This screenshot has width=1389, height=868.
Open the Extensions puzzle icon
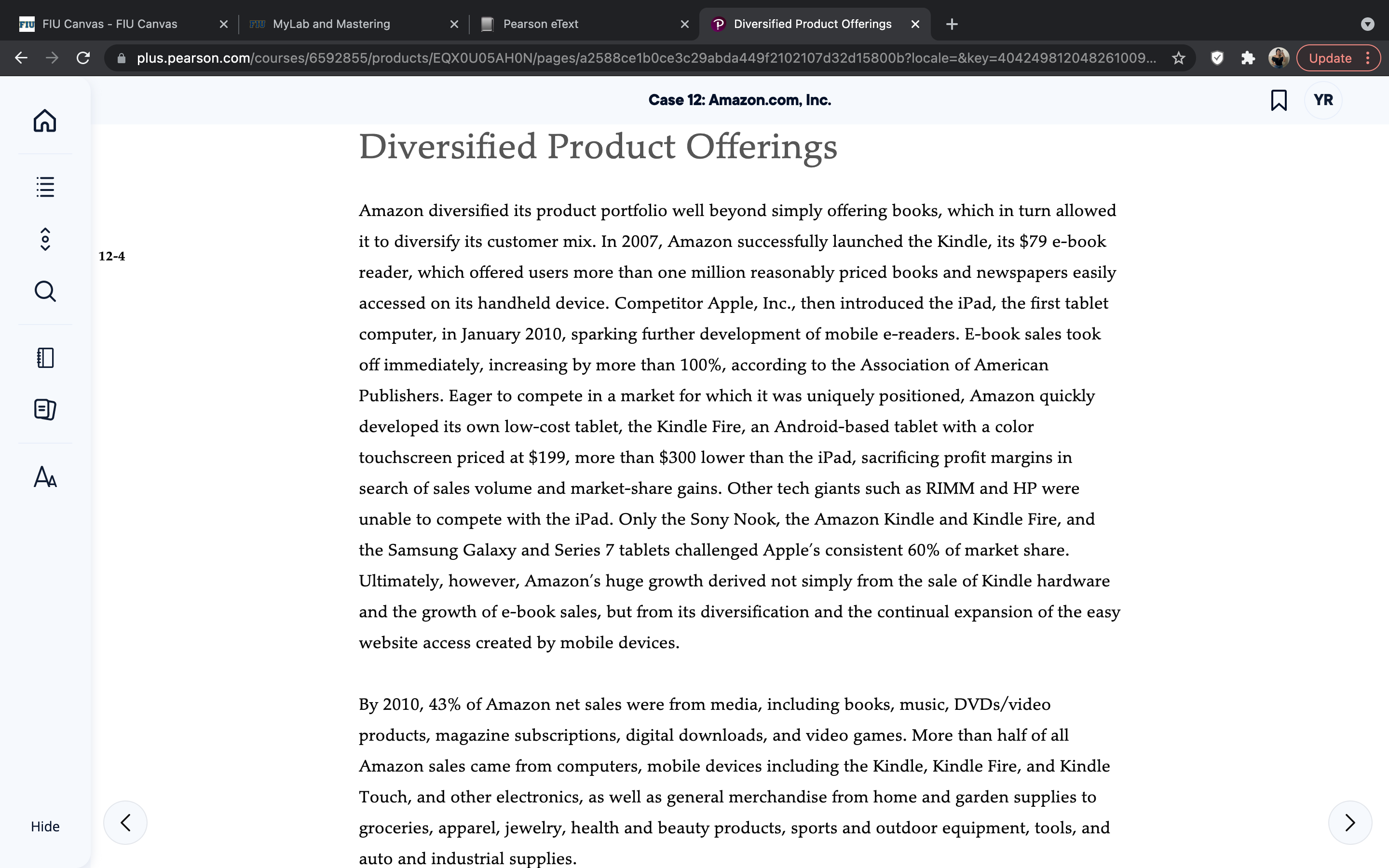pos(1248,58)
